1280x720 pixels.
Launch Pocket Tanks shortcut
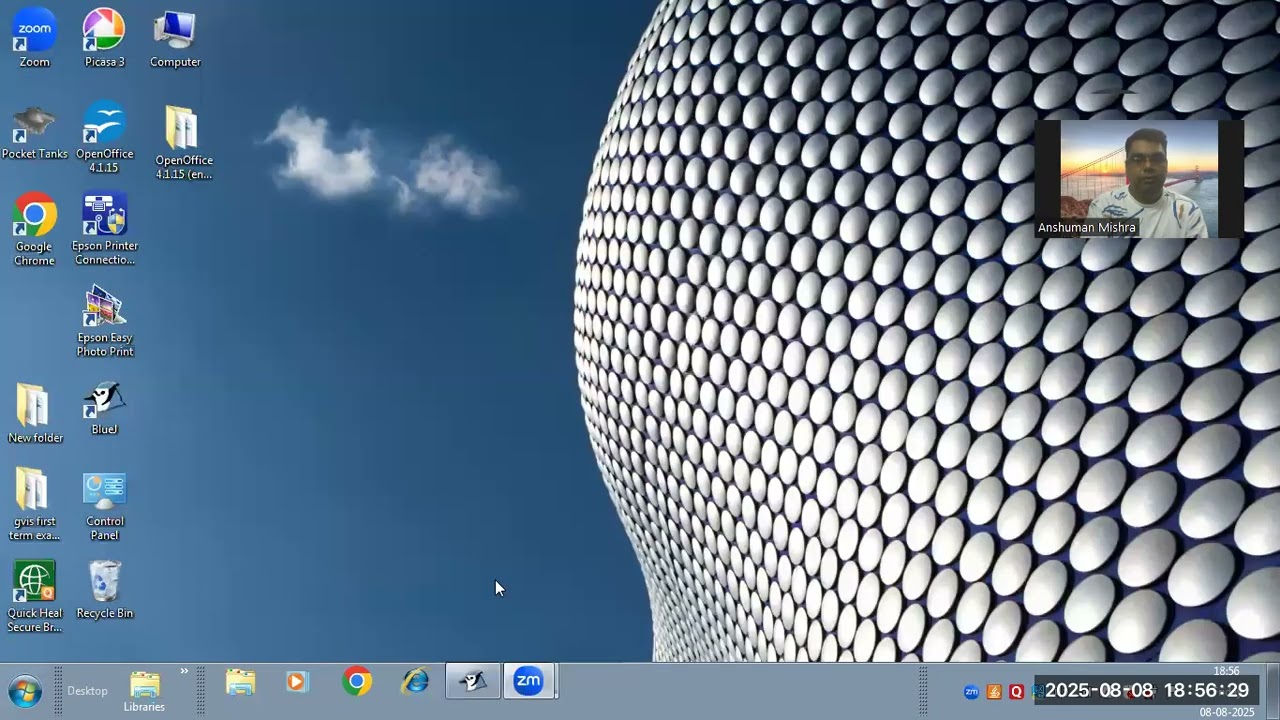click(34, 132)
